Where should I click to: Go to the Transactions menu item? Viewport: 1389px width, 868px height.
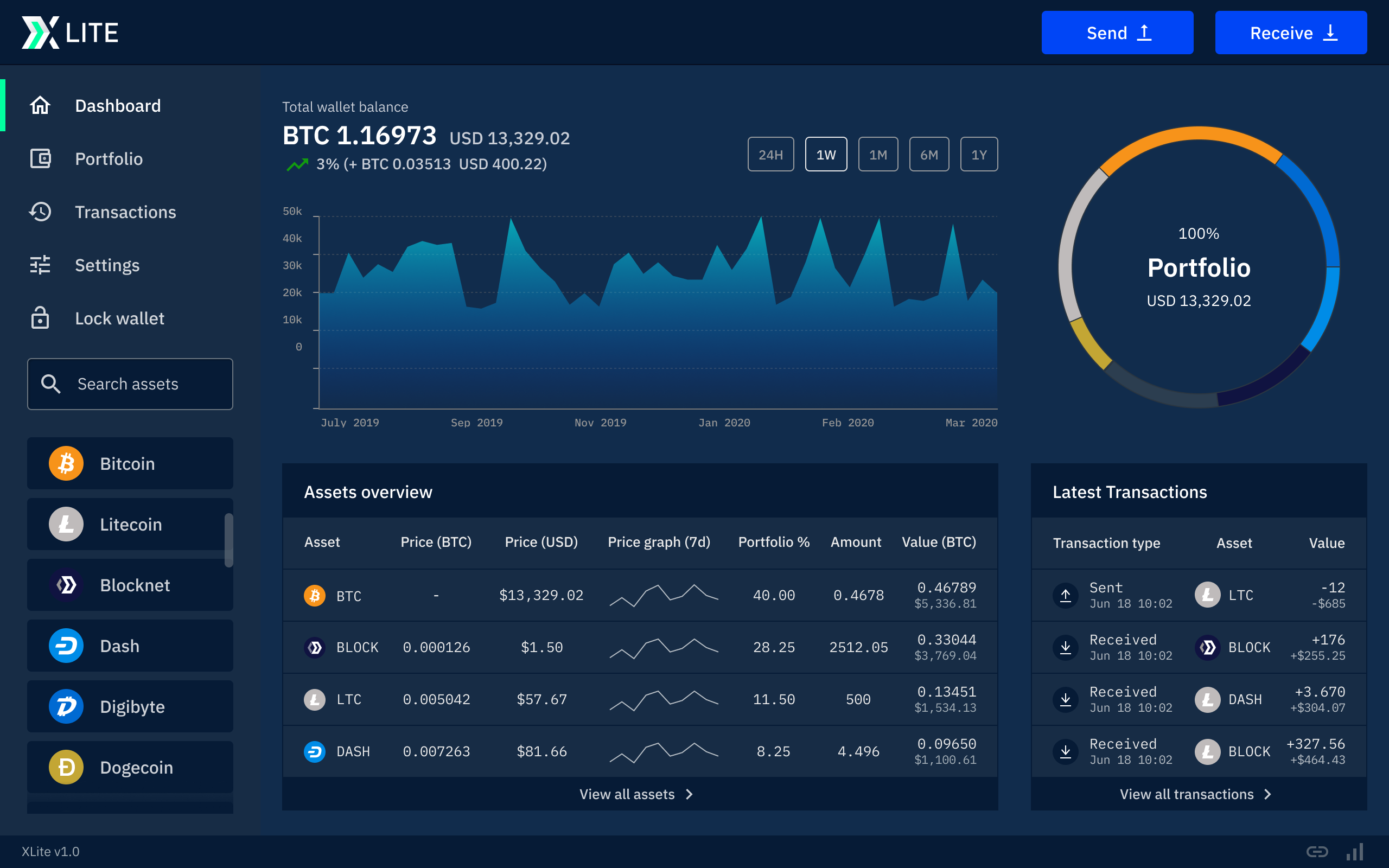[x=125, y=212]
